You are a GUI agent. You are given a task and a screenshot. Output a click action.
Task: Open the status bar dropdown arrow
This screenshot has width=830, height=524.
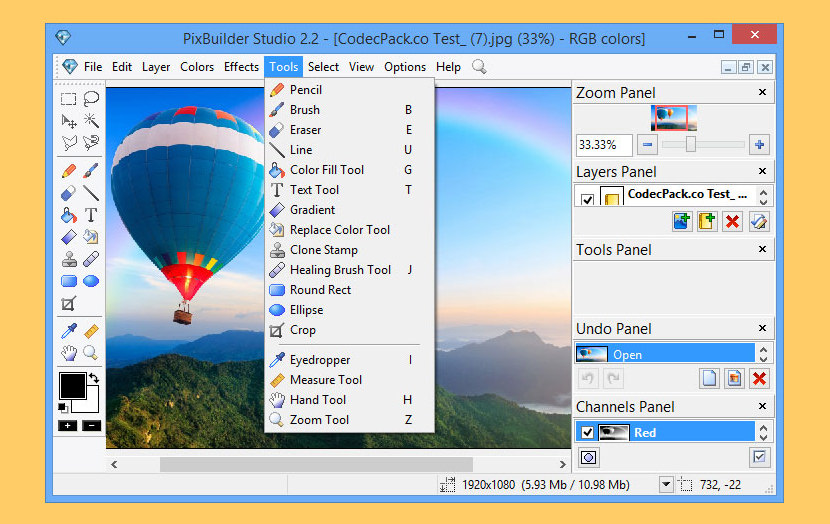pos(667,485)
